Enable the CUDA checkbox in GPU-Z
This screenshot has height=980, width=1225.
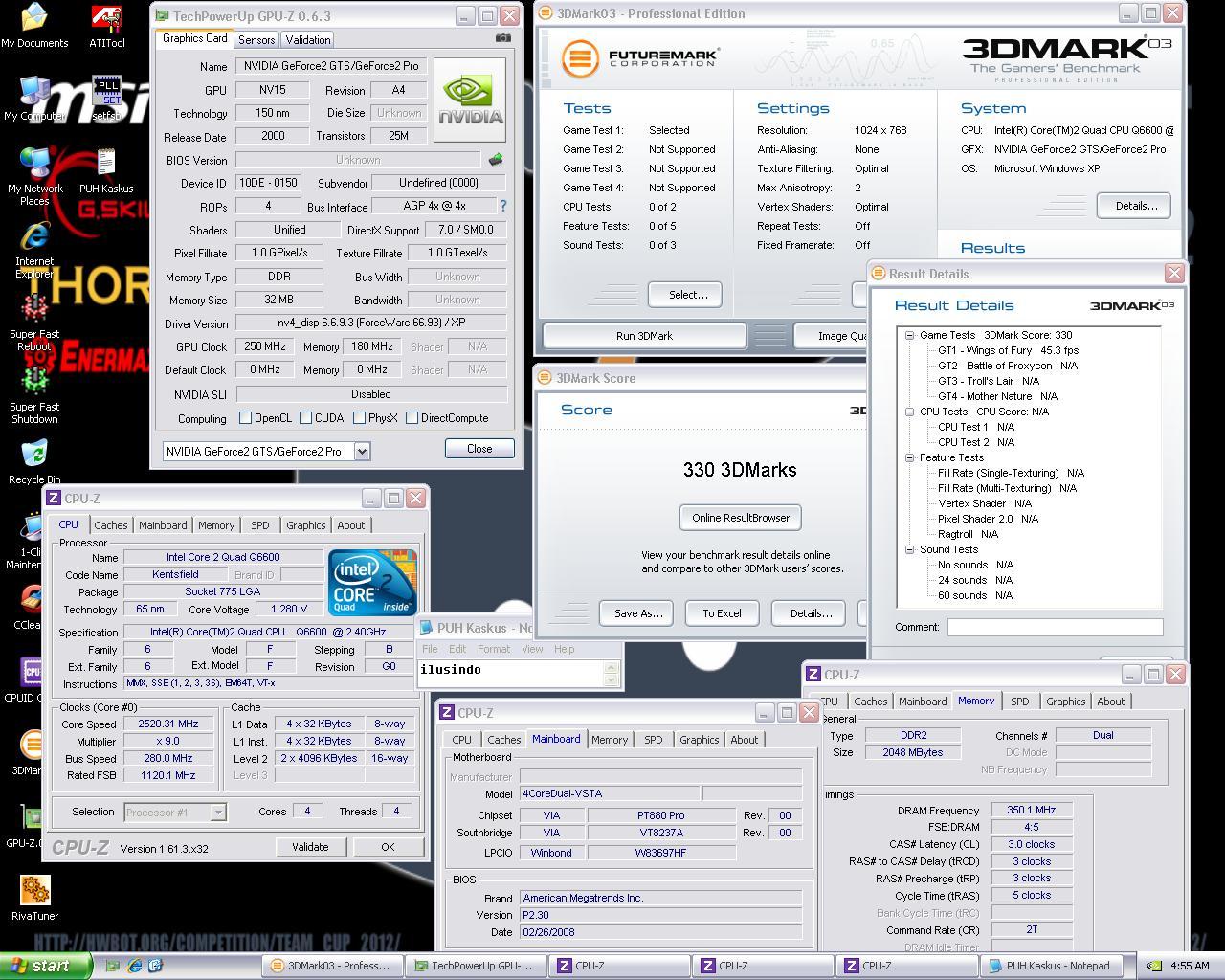[305, 418]
